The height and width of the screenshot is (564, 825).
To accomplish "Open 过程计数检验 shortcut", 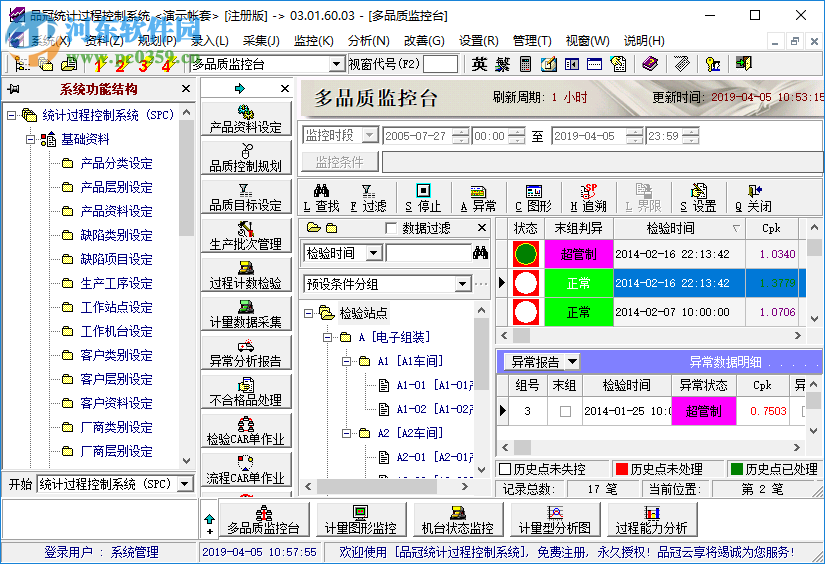I will pyautogui.click(x=246, y=275).
